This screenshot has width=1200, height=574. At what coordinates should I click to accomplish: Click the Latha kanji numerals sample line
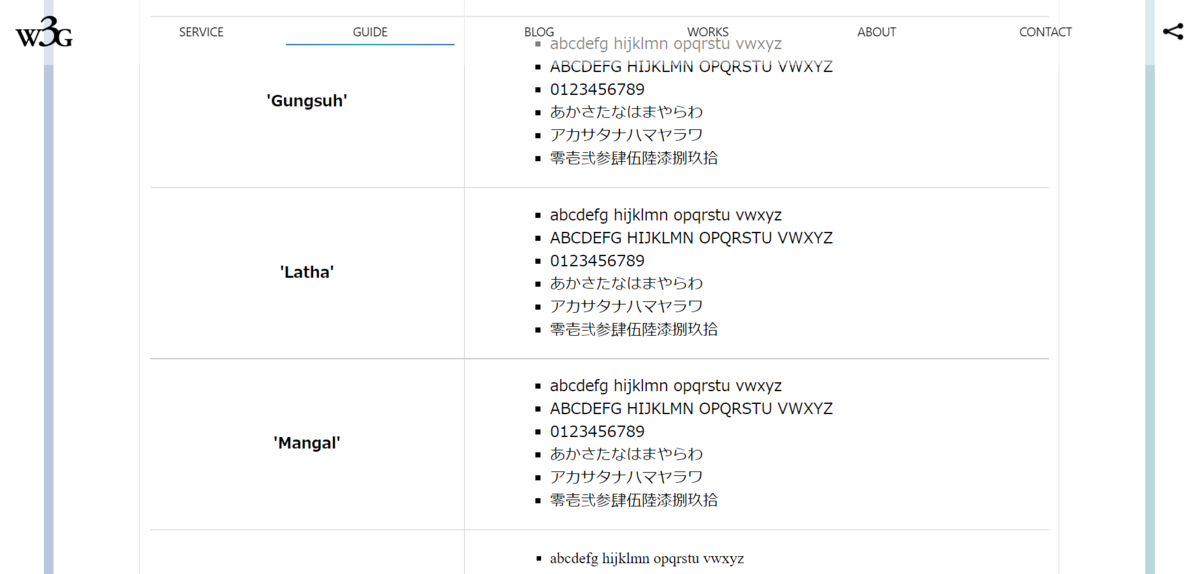coord(634,329)
